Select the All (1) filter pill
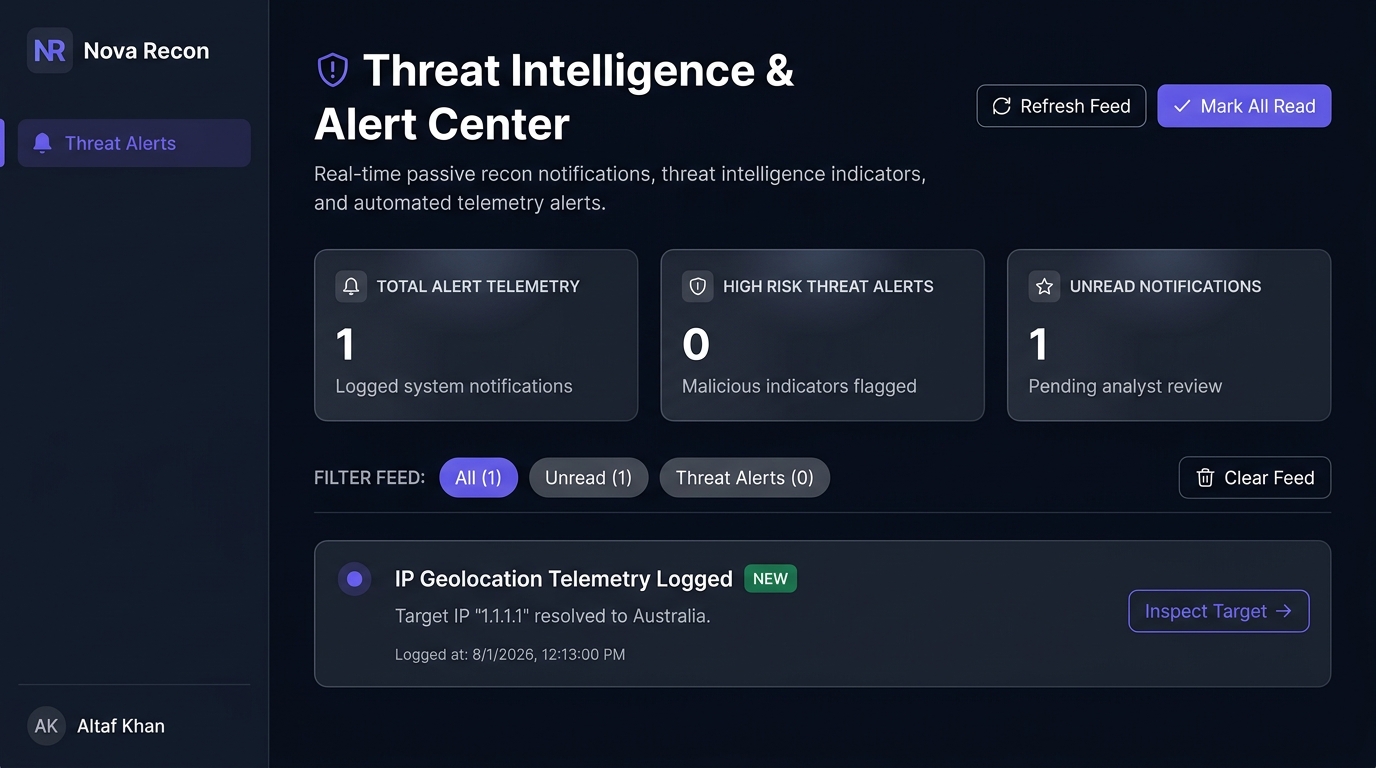The width and height of the screenshot is (1376, 768). coord(478,478)
